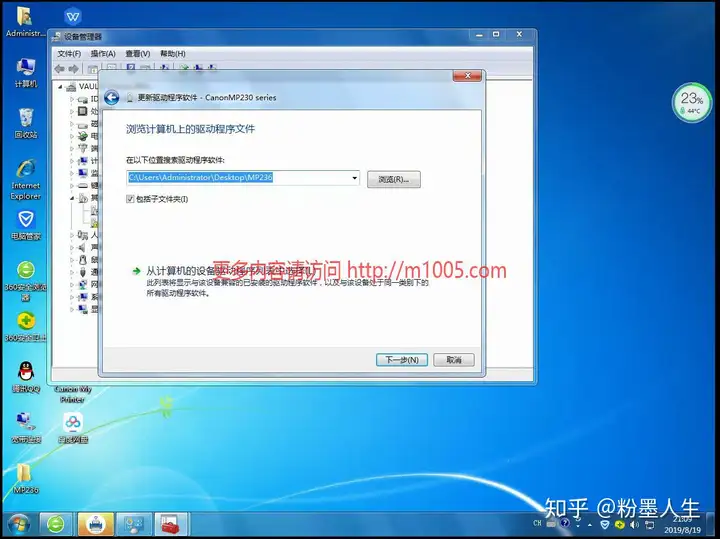The width and height of the screenshot is (720, 539).
Task: Click Cancel (取消) button in wizard
Action: 454,360
